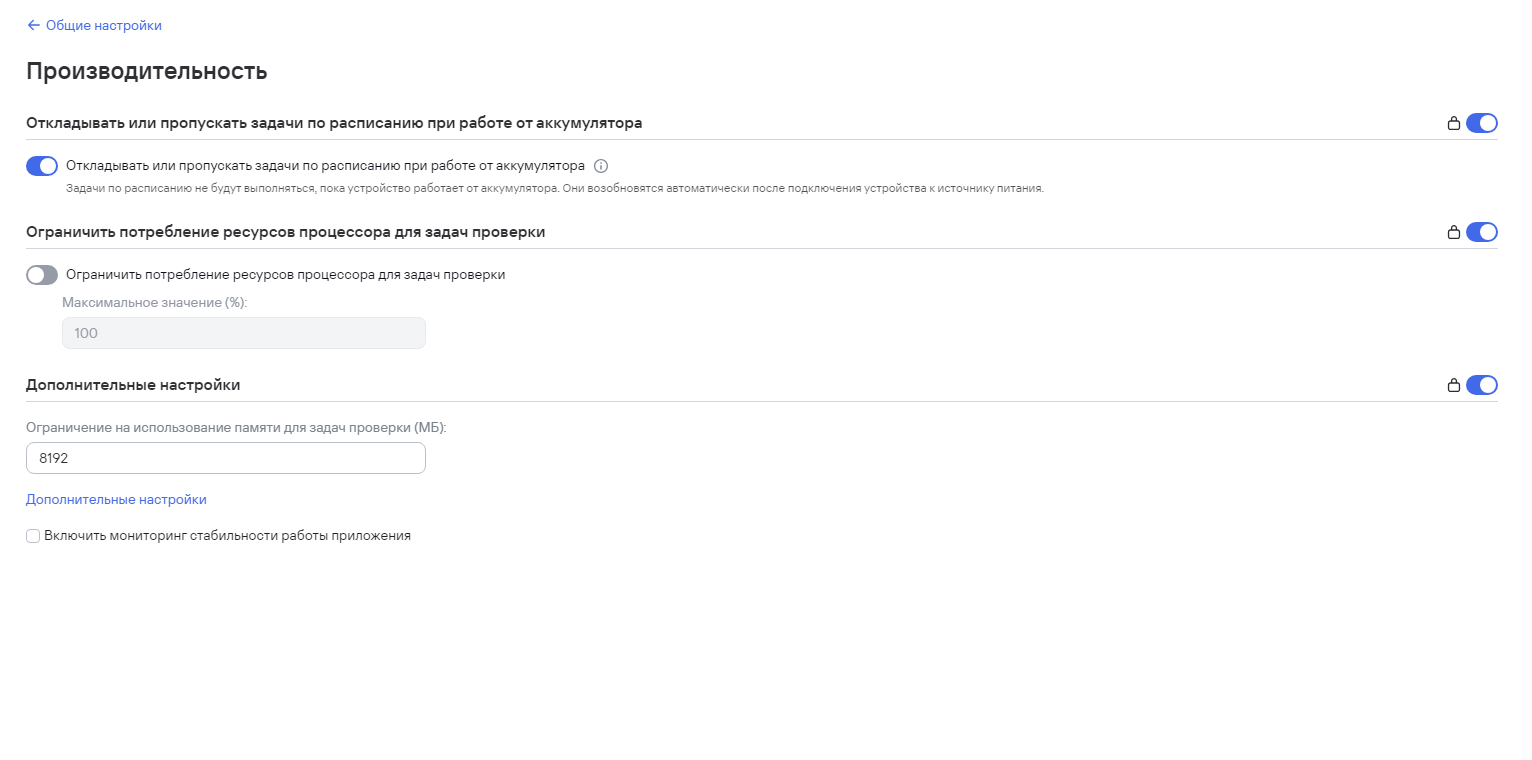
Task: Click the description text about battery scheduled tasks
Action: [x=555, y=189]
